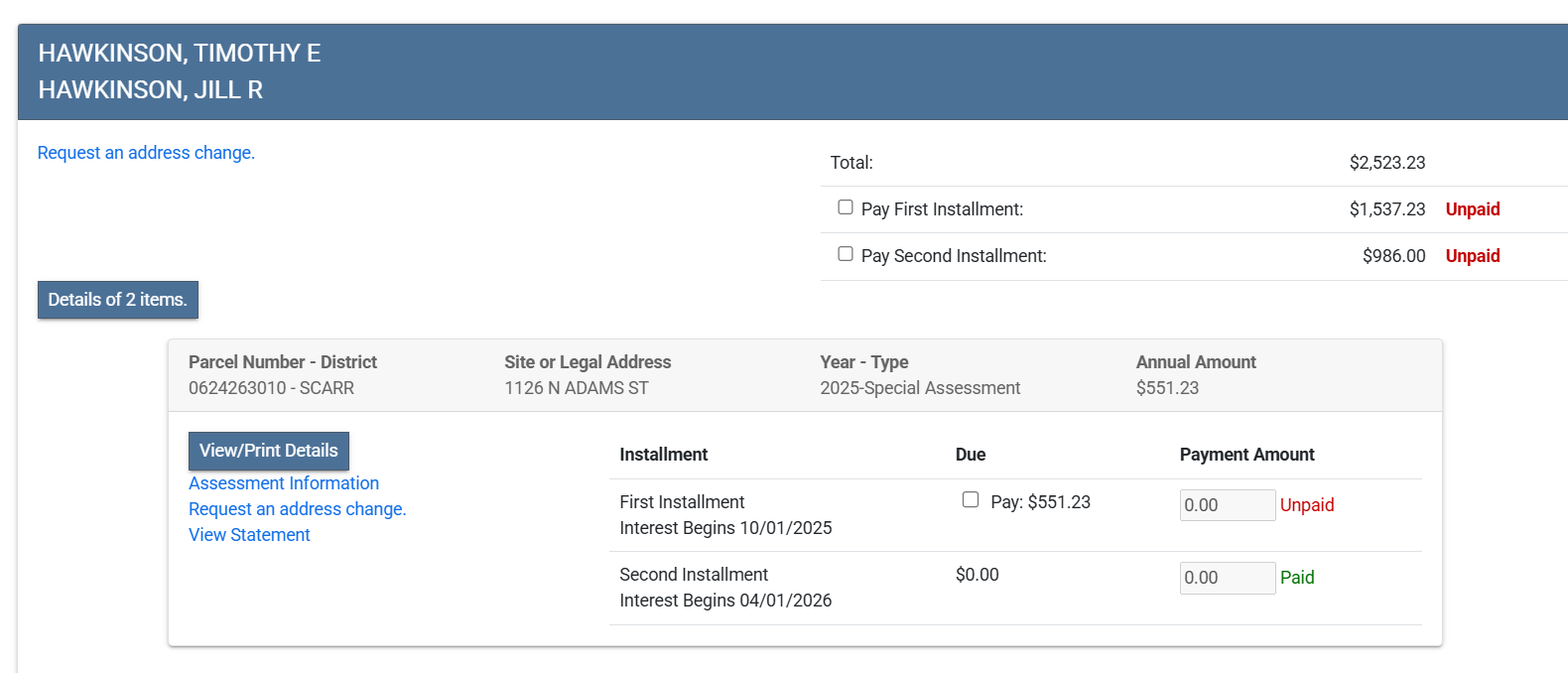Click the Total amount $2,523.23

[x=1387, y=163]
